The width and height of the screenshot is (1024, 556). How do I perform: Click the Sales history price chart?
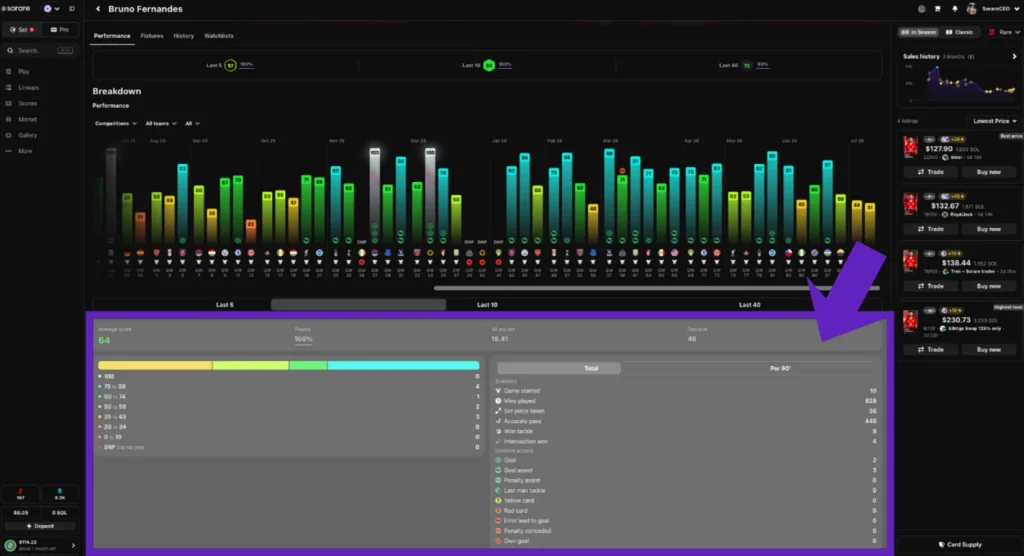point(960,84)
